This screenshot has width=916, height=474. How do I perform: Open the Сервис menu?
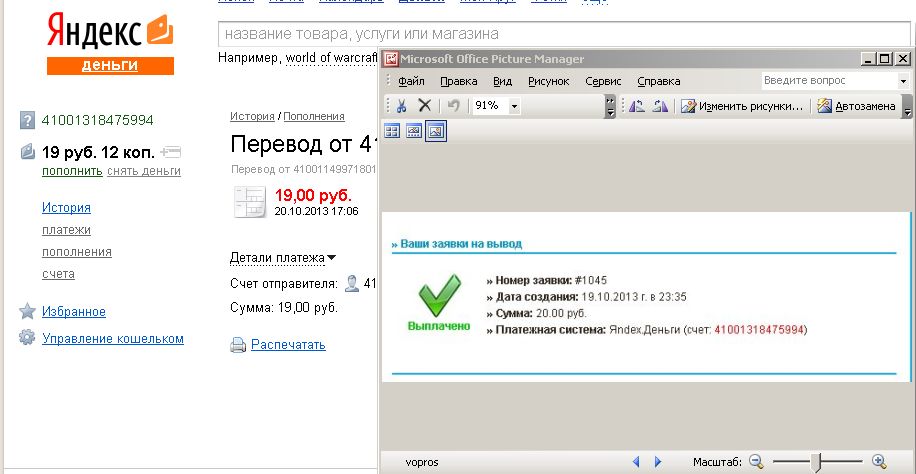(x=603, y=81)
